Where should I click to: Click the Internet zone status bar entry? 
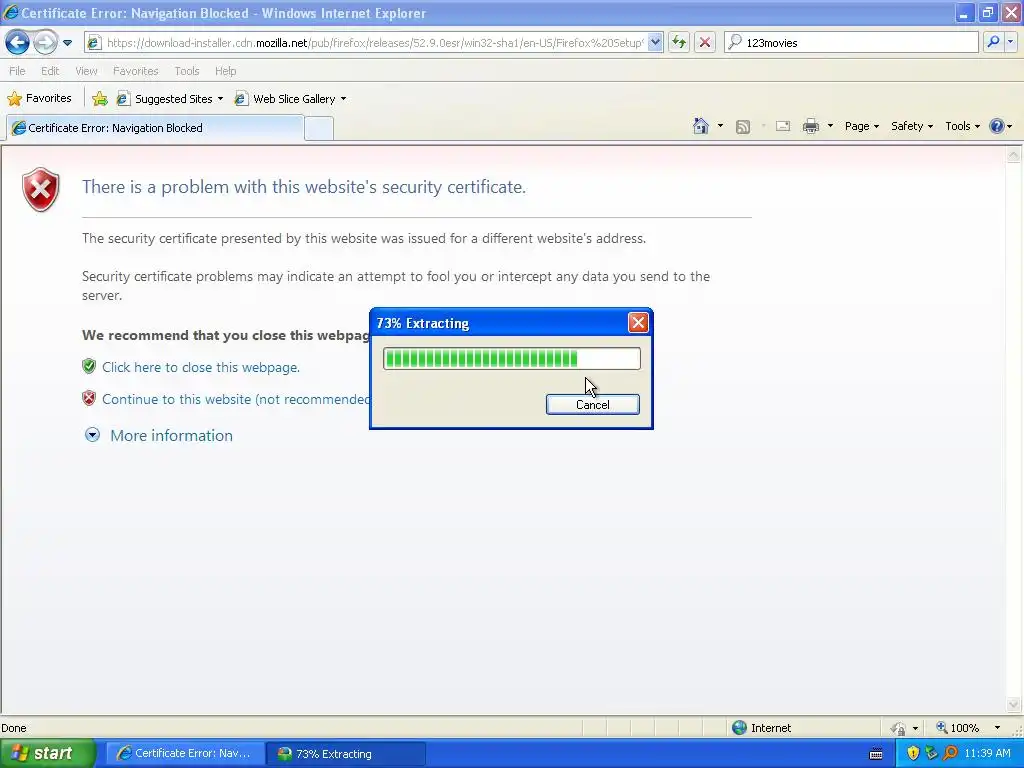761,728
